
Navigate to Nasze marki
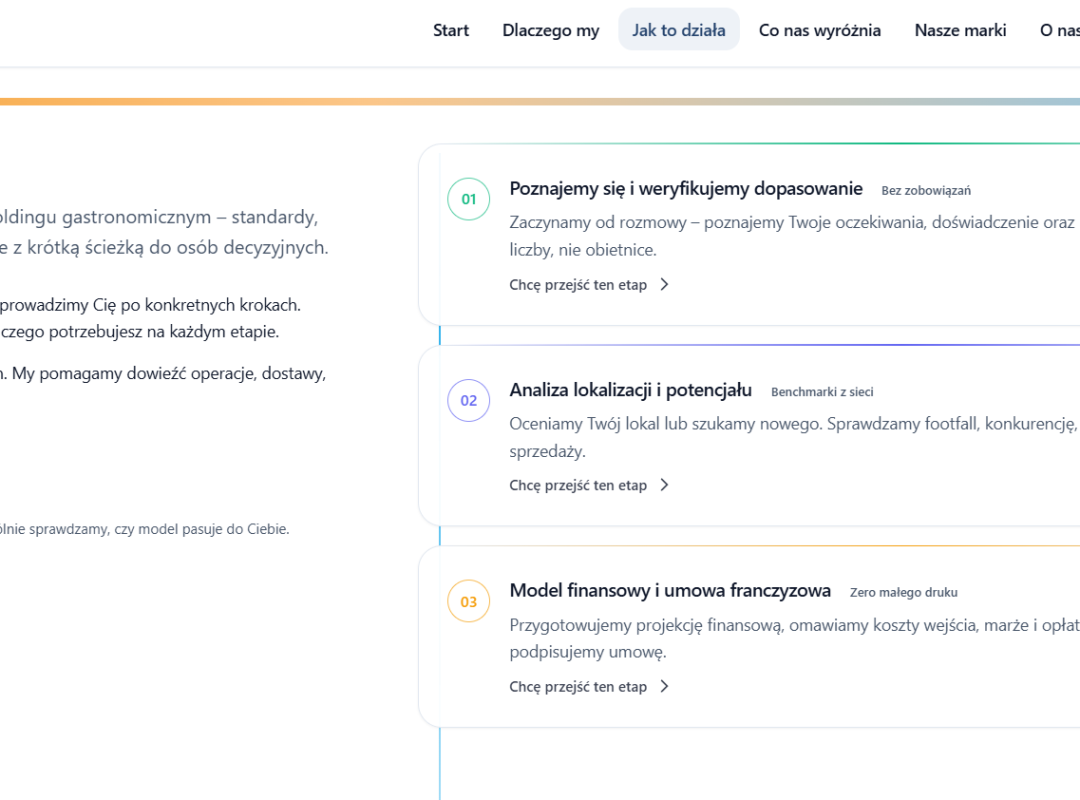[x=960, y=30]
